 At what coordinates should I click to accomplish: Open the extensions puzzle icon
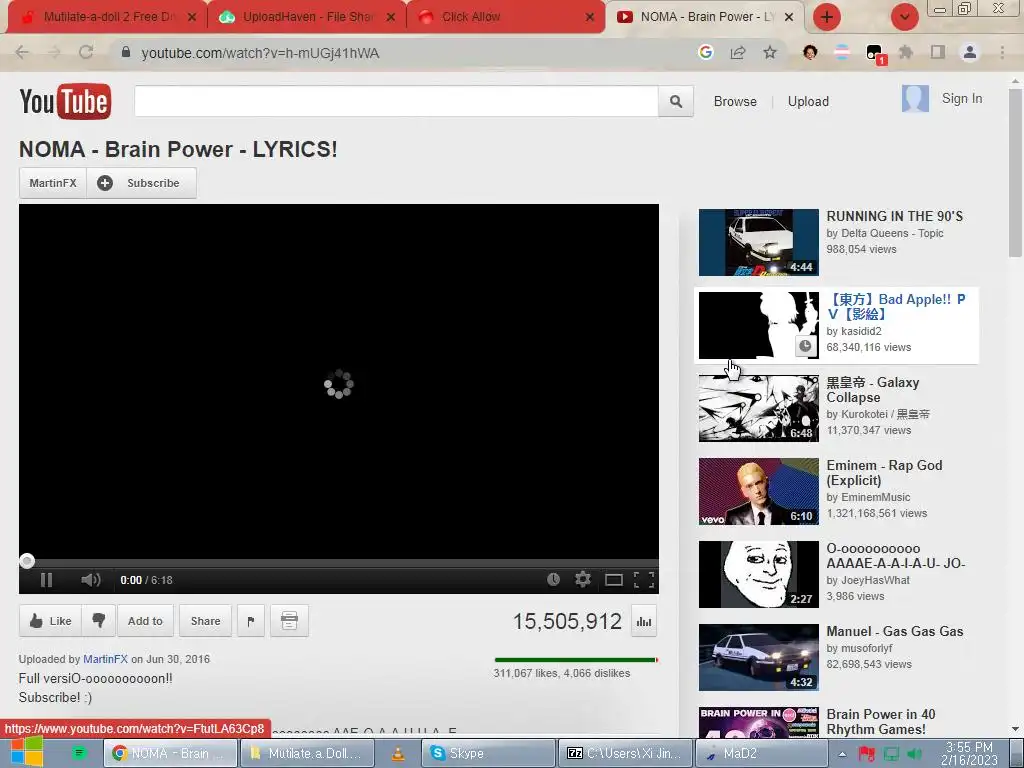pyautogui.click(x=906, y=52)
